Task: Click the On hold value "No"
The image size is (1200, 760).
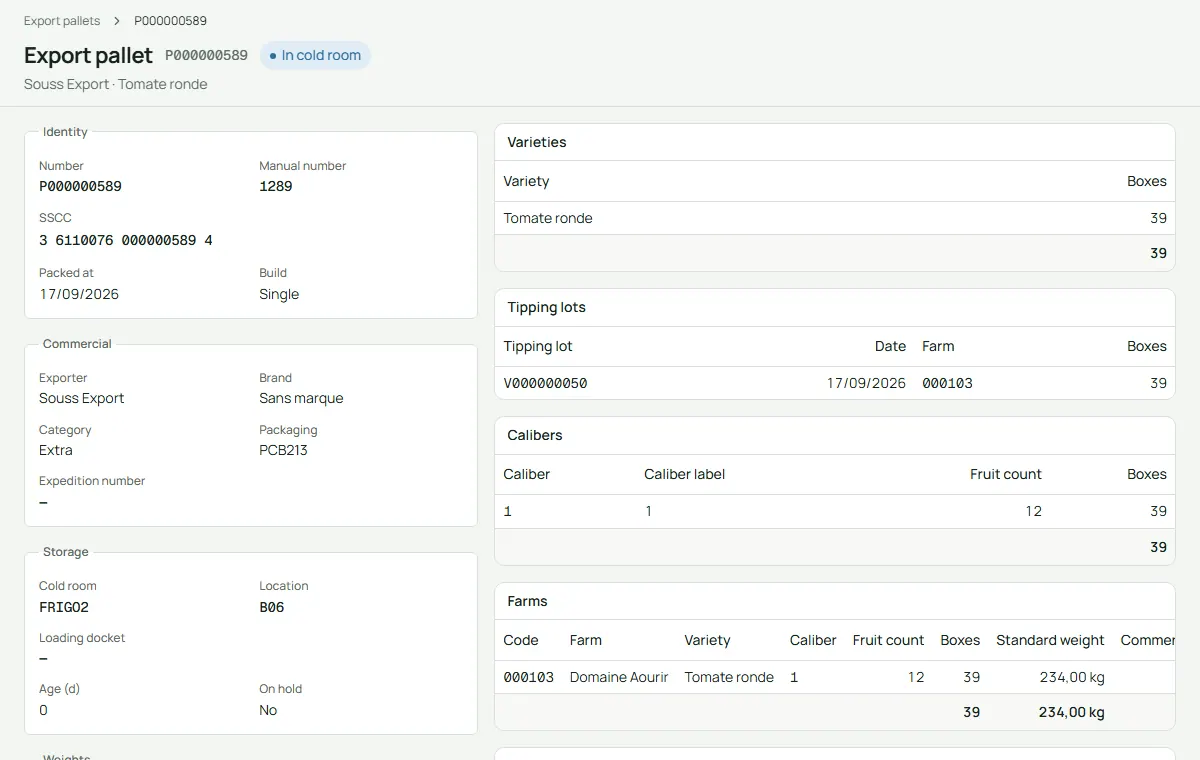Action: click(268, 710)
